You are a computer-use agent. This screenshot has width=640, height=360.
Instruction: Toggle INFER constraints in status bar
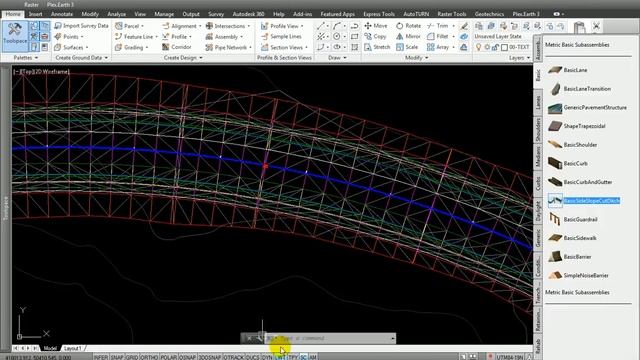click(x=101, y=357)
